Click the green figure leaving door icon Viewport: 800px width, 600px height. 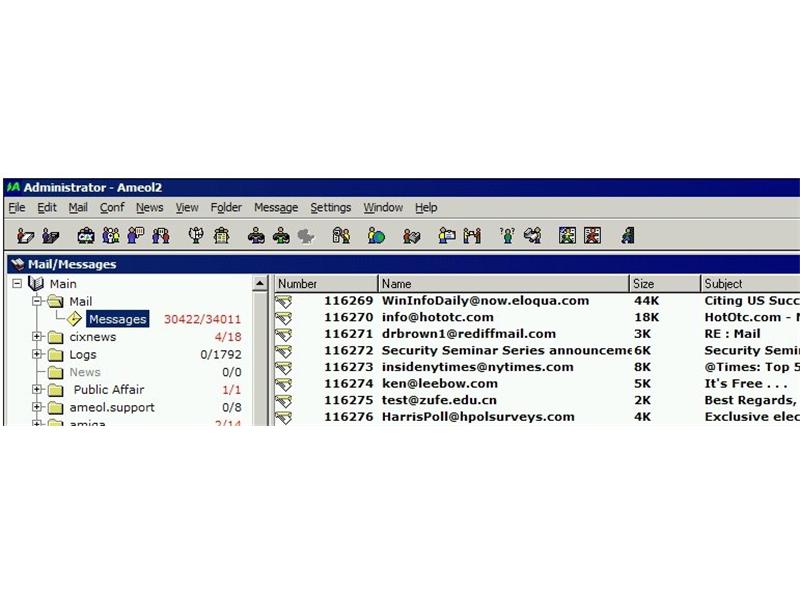[628, 236]
